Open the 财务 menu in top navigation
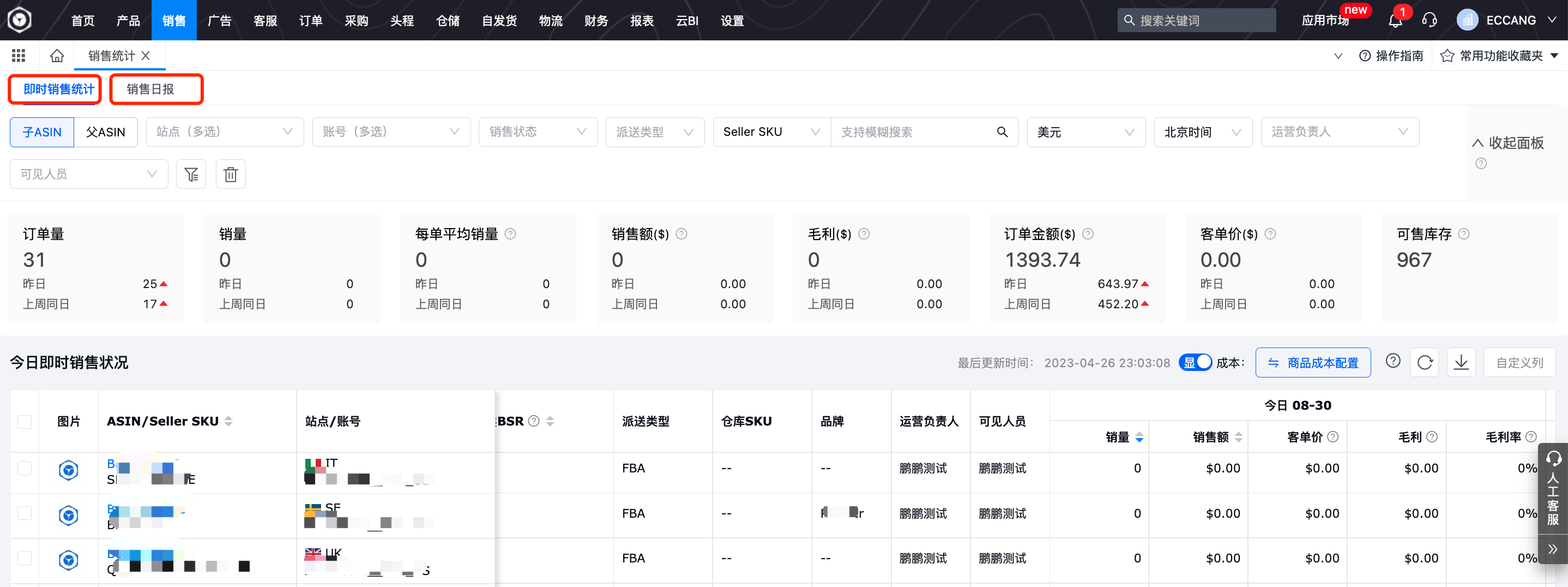The width and height of the screenshot is (1568, 587). pos(596,20)
